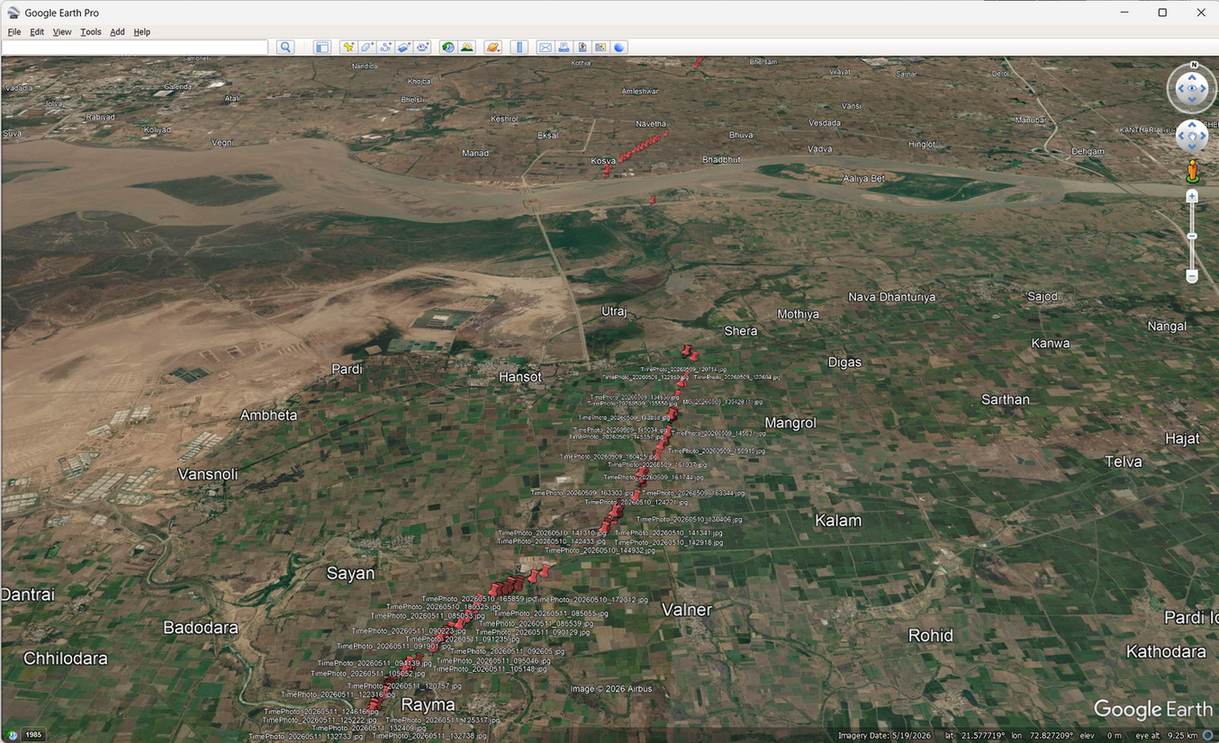Screen dimensions: 1219x743
Task: Click the orange Street View pegman
Action: tap(1192, 171)
